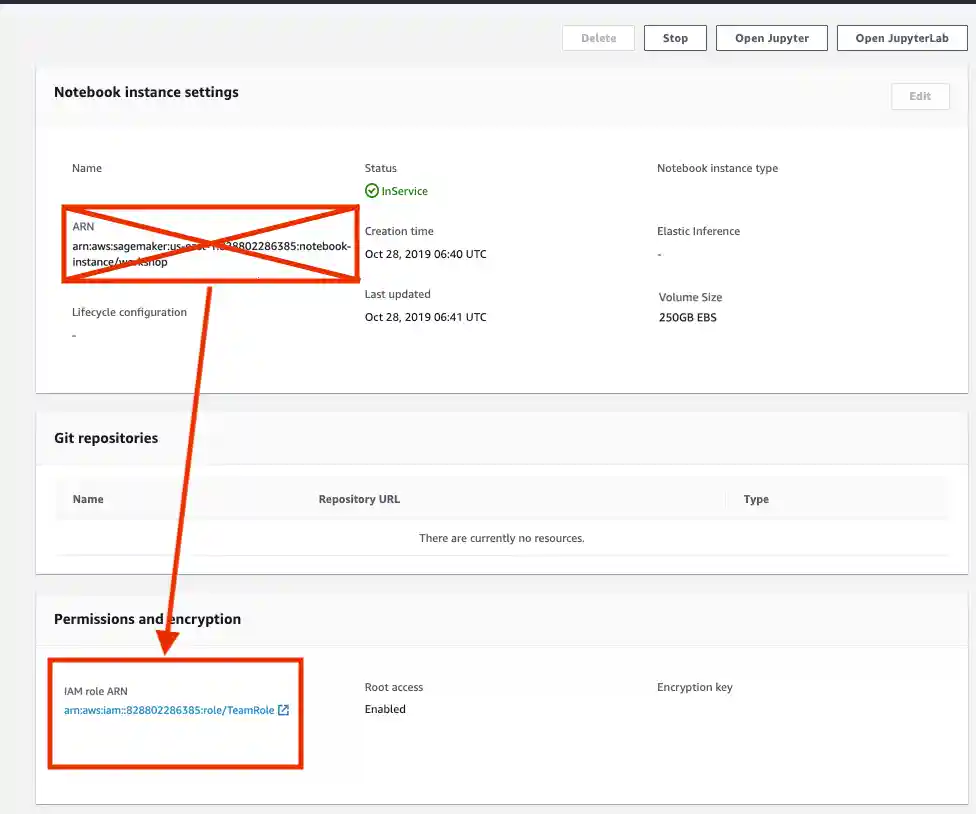Click the external link icon beside TeamRole

click(283, 710)
